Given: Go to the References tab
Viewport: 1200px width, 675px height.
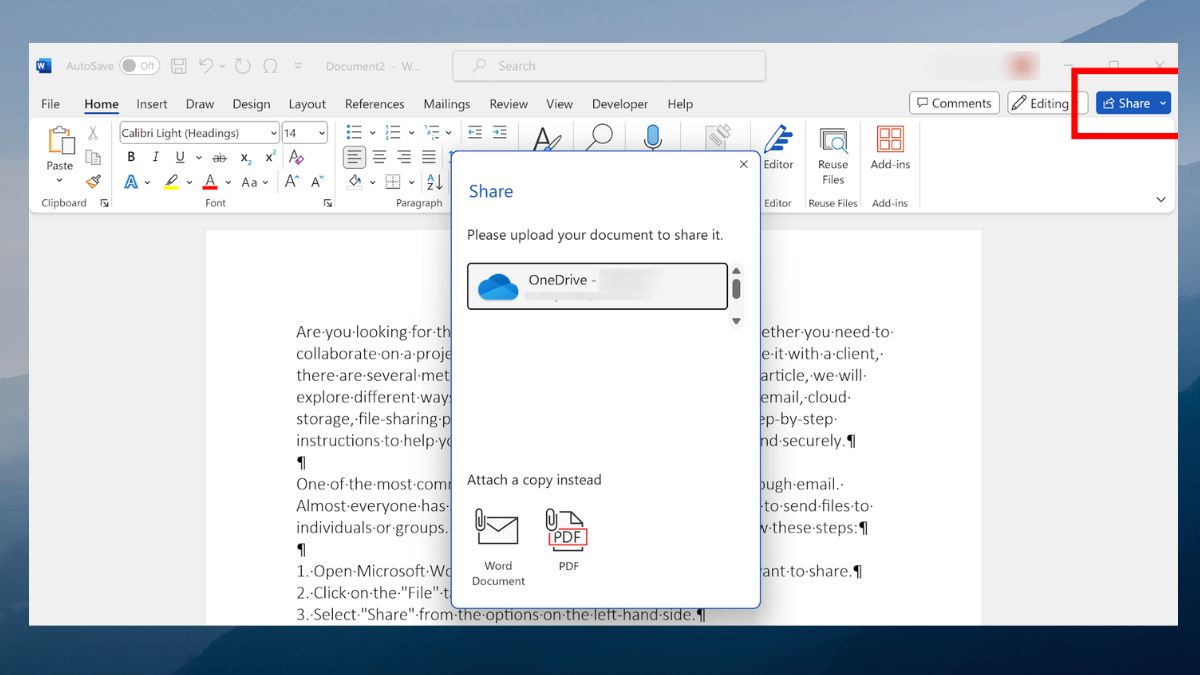Looking at the screenshot, I should click(x=374, y=104).
